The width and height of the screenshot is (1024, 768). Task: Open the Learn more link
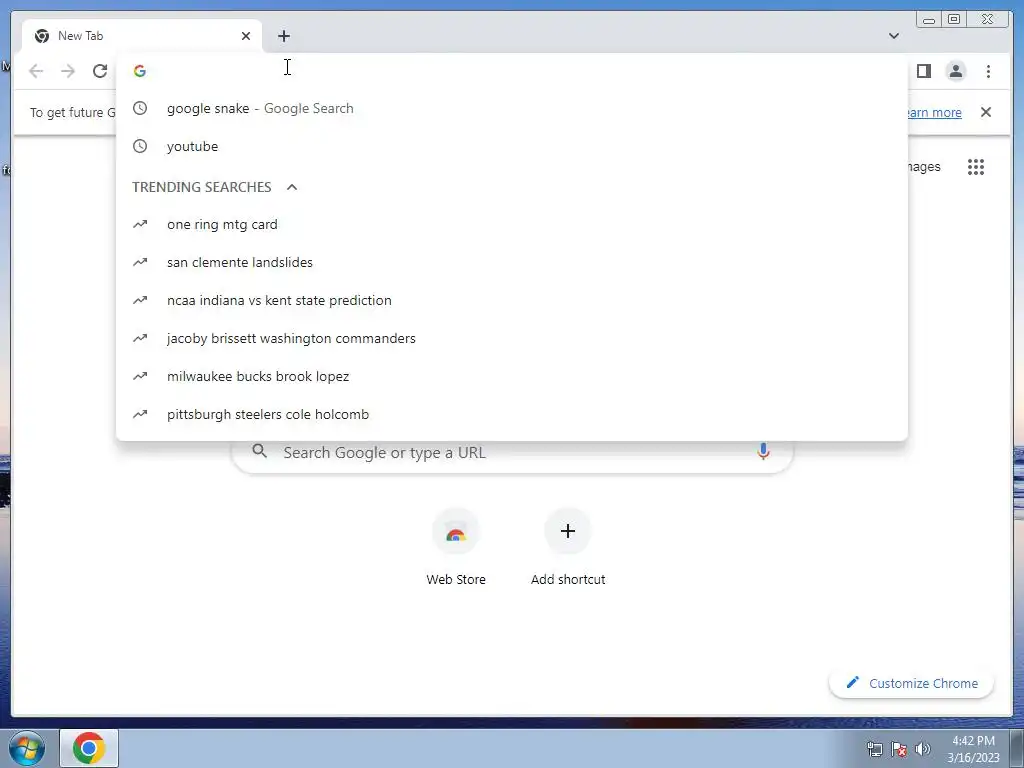934,112
